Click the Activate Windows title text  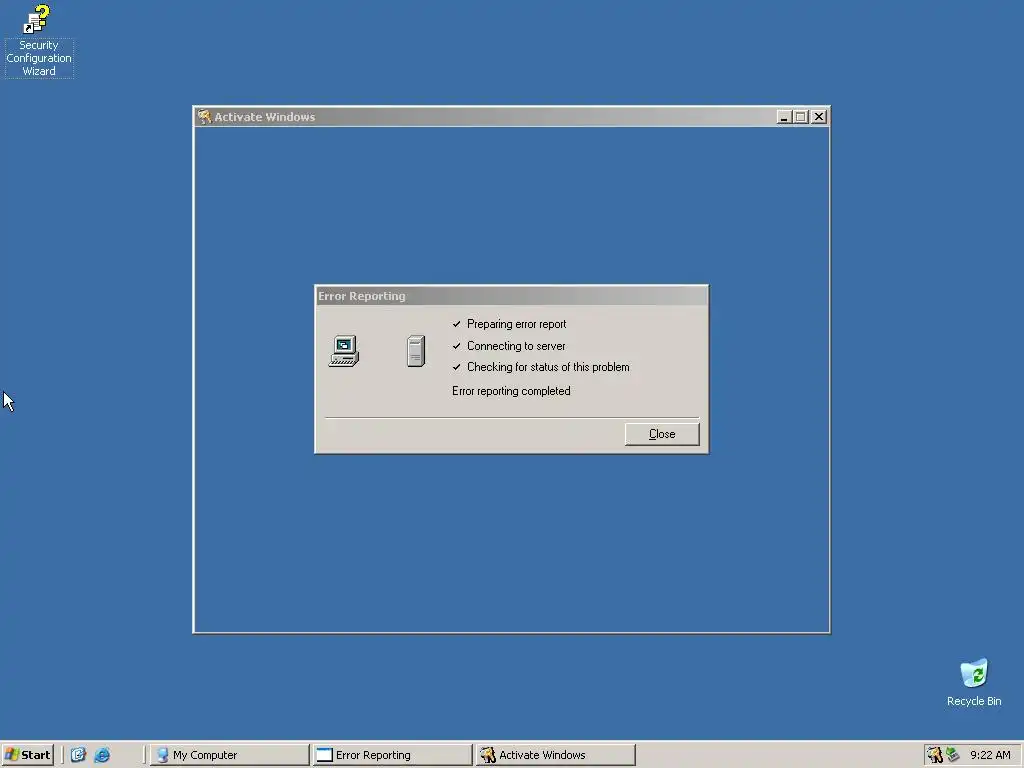pyautogui.click(x=264, y=117)
